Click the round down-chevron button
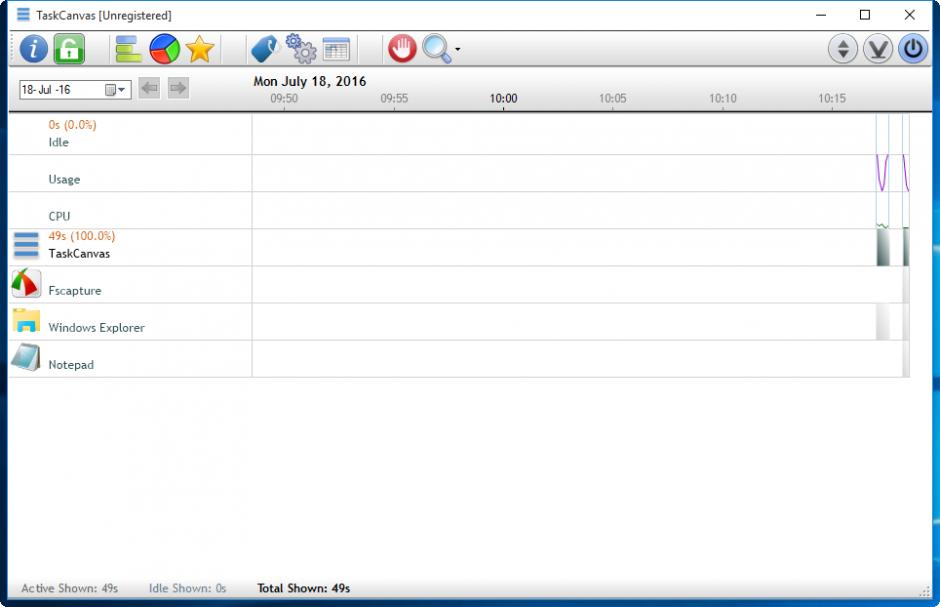Screen dimensions: 940x607 [x=878, y=49]
